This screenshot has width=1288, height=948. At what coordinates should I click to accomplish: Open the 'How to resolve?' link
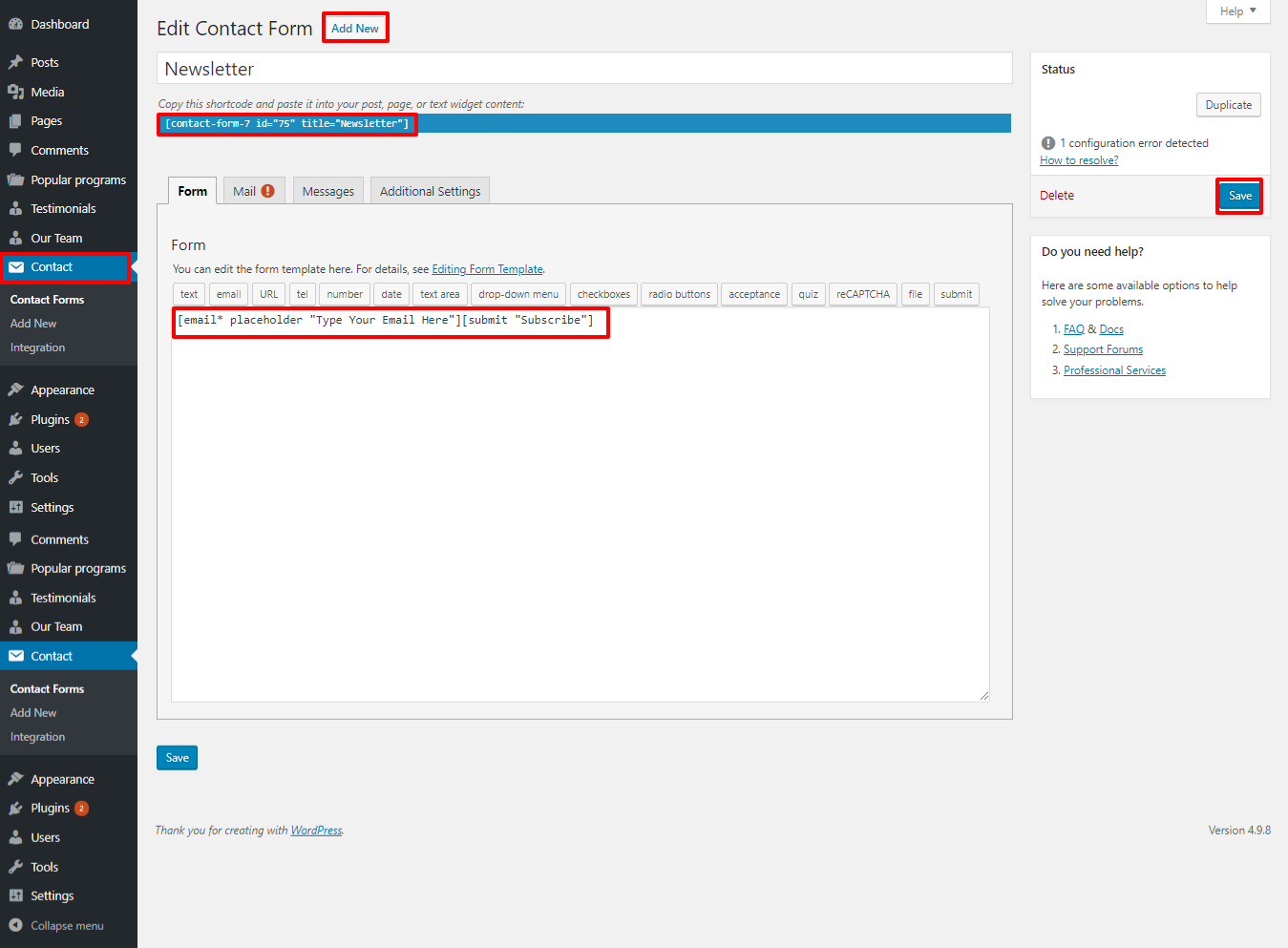(x=1079, y=160)
